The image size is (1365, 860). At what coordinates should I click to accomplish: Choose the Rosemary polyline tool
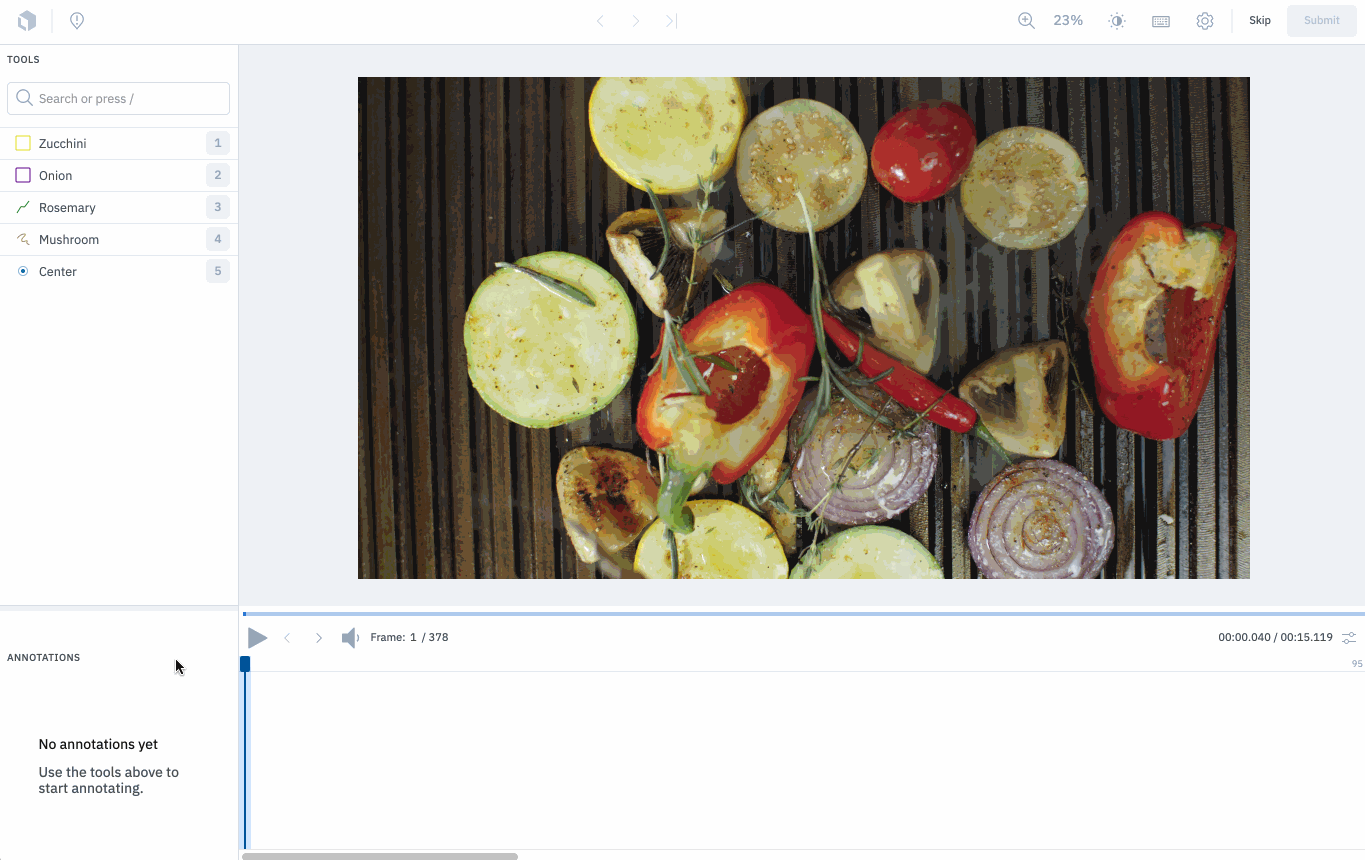[119, 208]
